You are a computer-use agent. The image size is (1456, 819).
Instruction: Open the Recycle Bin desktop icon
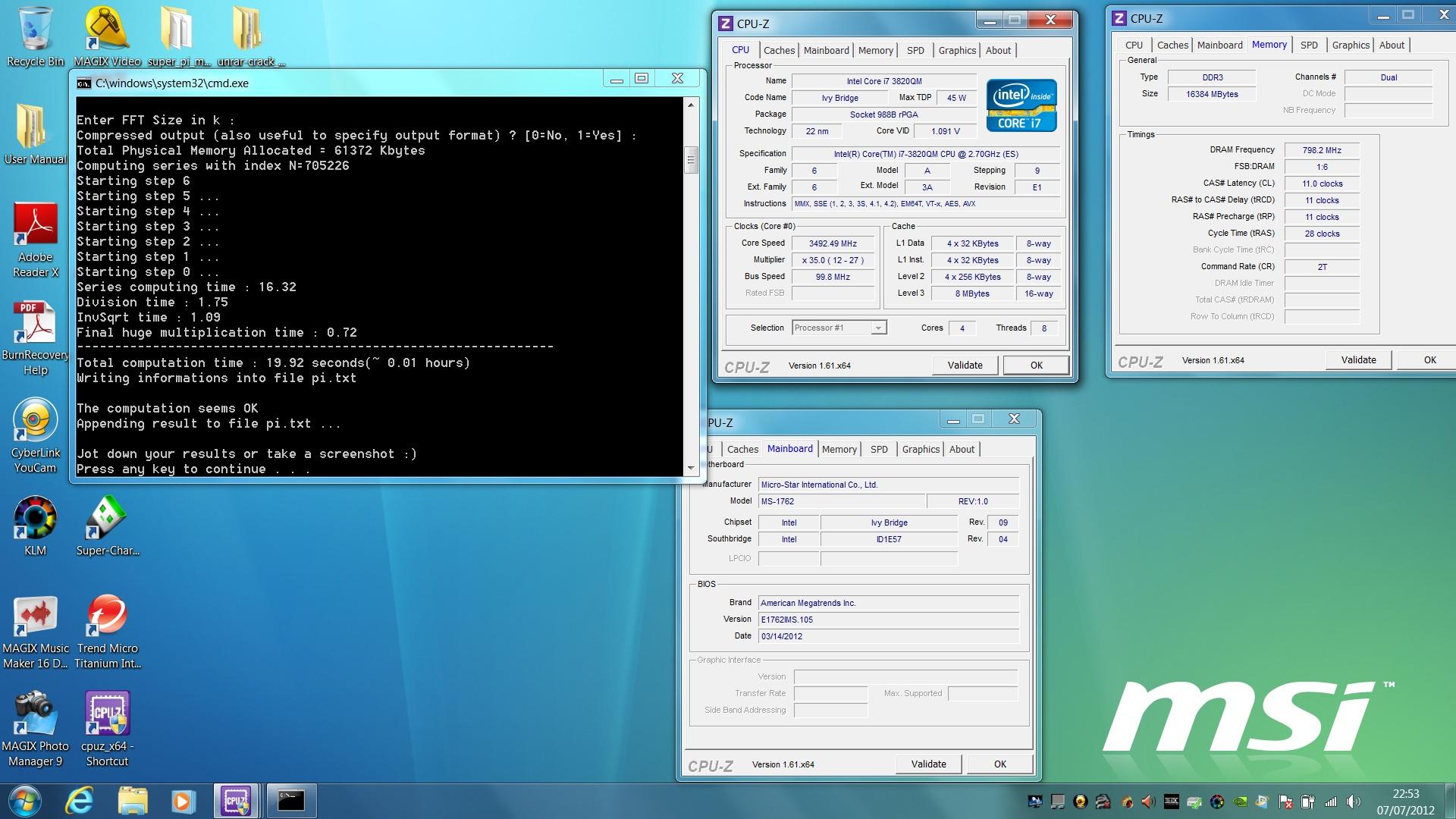pyautogui.click(x=35, y=36)
